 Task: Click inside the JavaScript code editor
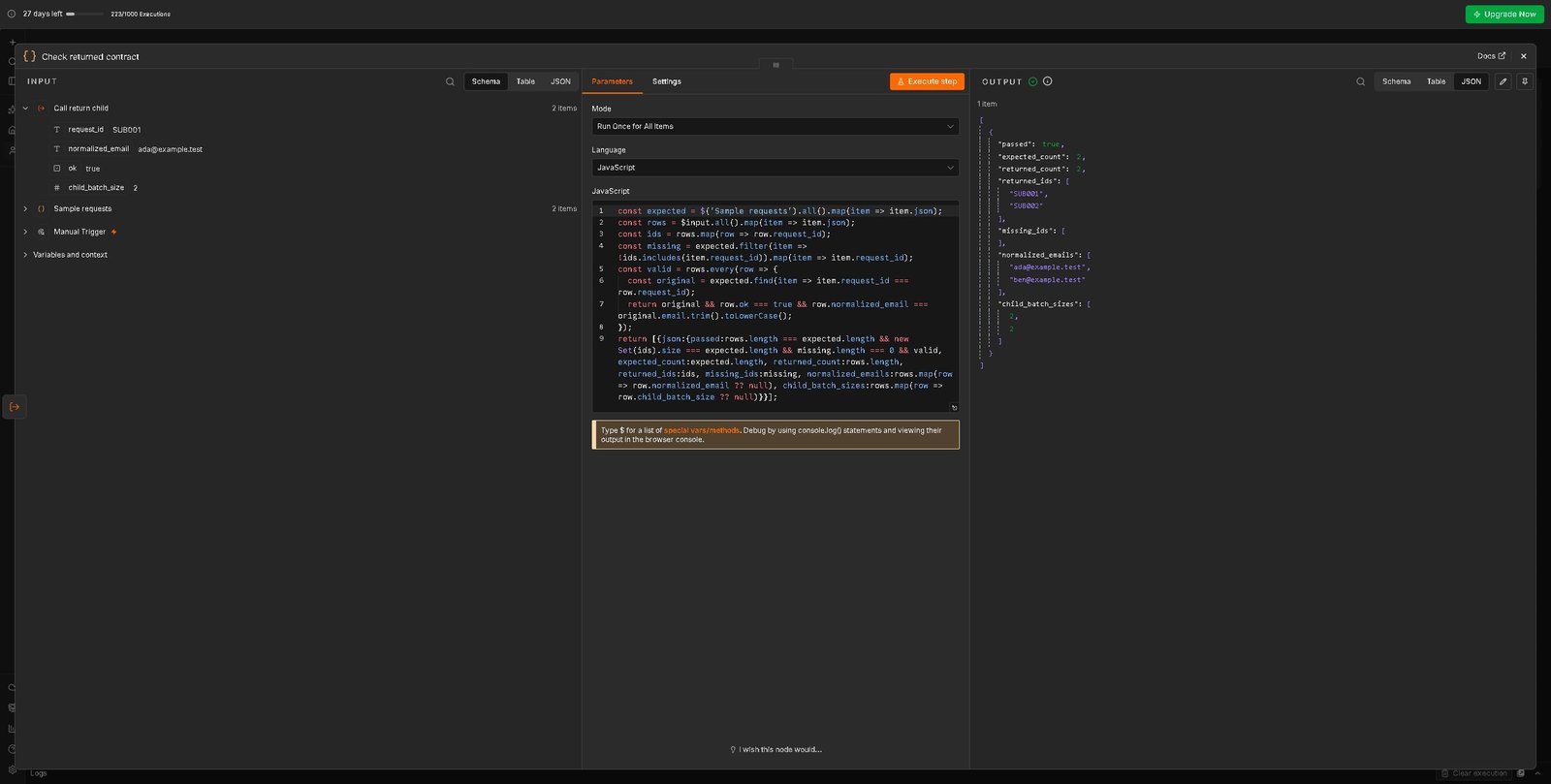click(x=775, y=306)
